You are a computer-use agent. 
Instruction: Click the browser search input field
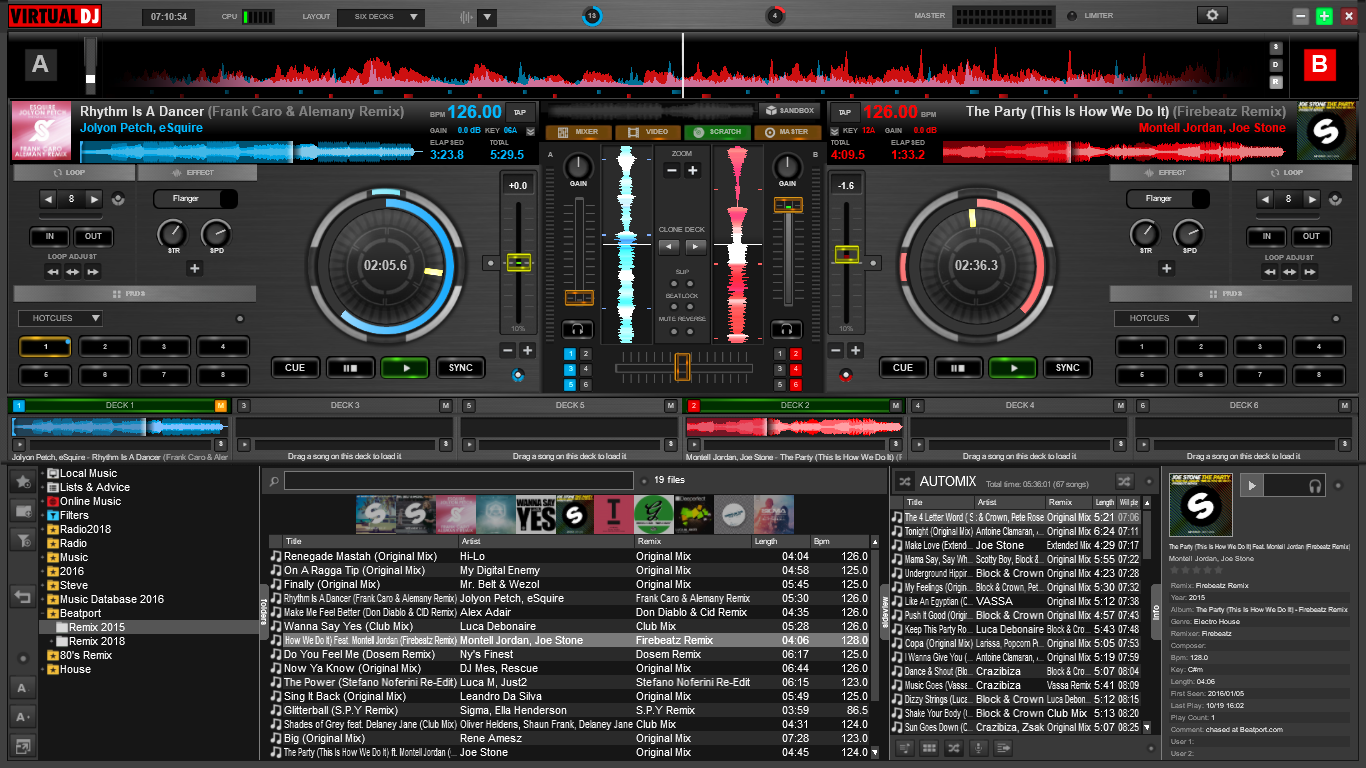tap(459, 481)
